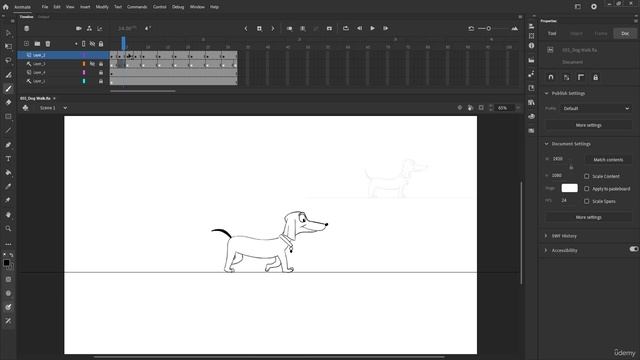
Task: Toggle the Accessibility switch
Action: coord(633,249)
